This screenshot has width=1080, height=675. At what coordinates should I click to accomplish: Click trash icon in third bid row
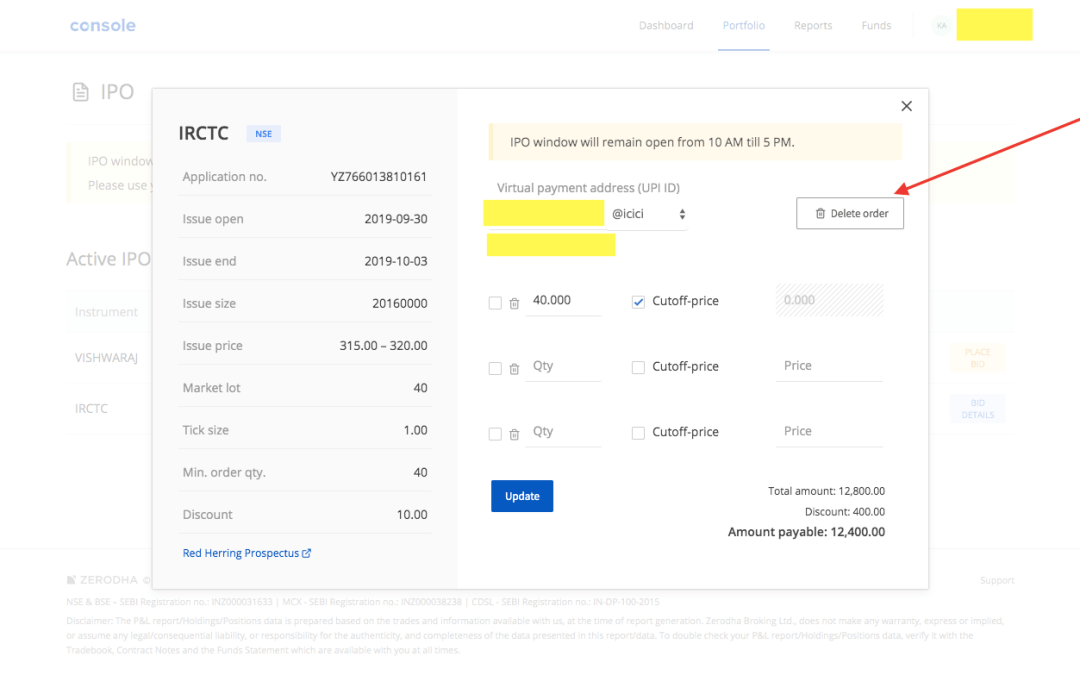(x=514, y=434)
